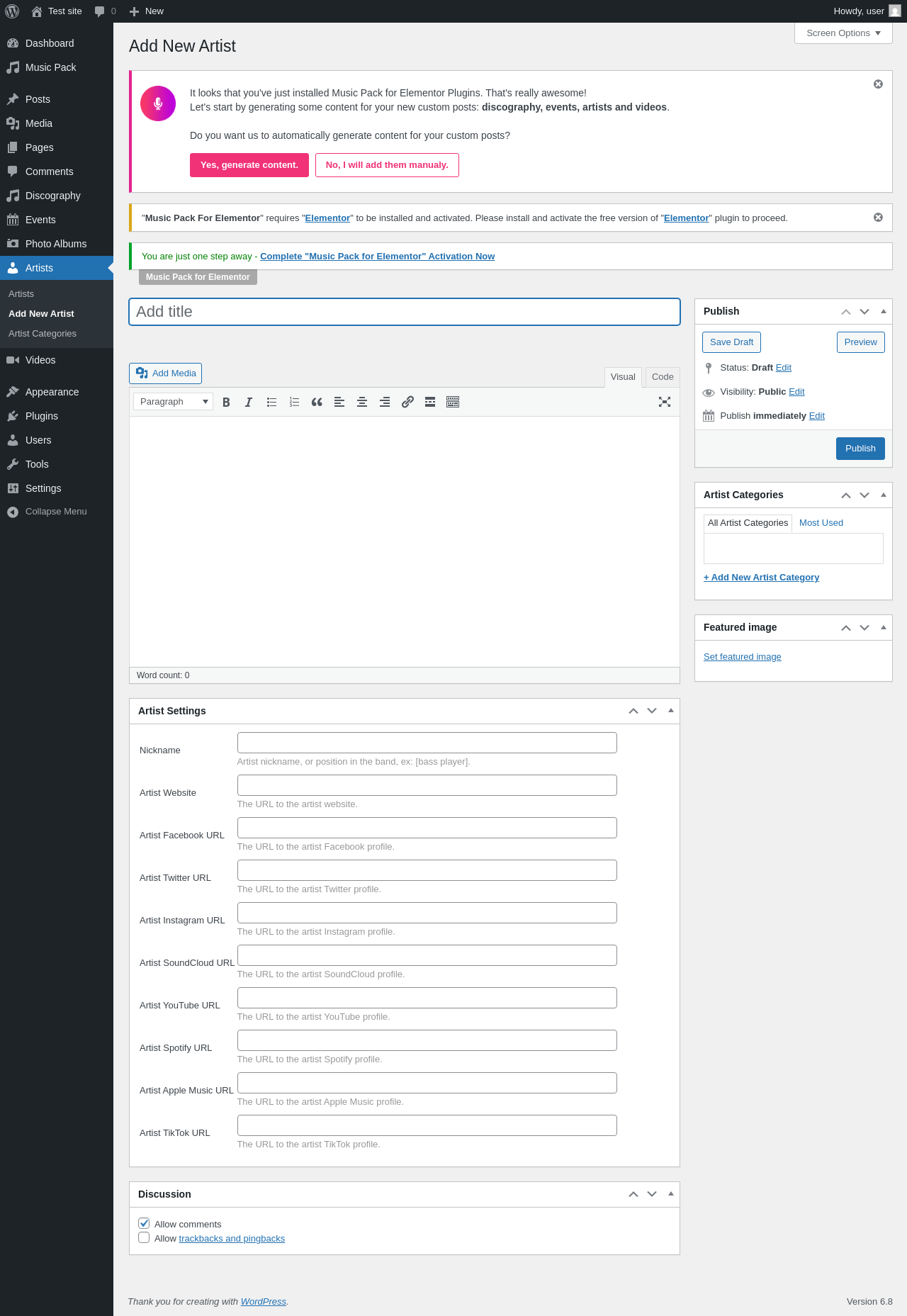Viewport: 907px width, 1316px height.
Task: Collapse the Publish panel with its triangle toggle
Action: 883,311
